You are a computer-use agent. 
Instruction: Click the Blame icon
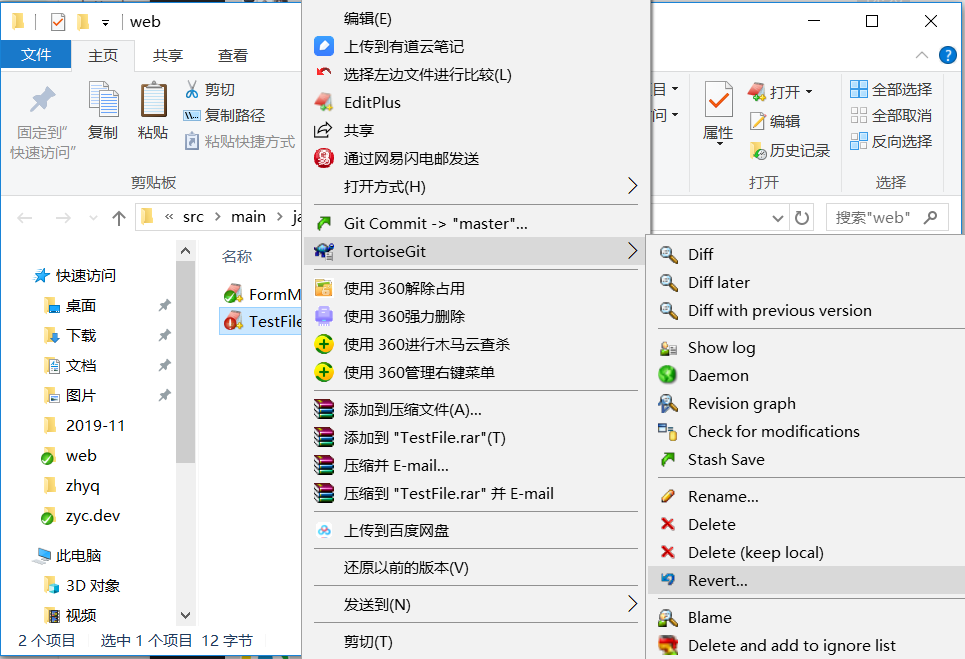(x=668, y=617)
